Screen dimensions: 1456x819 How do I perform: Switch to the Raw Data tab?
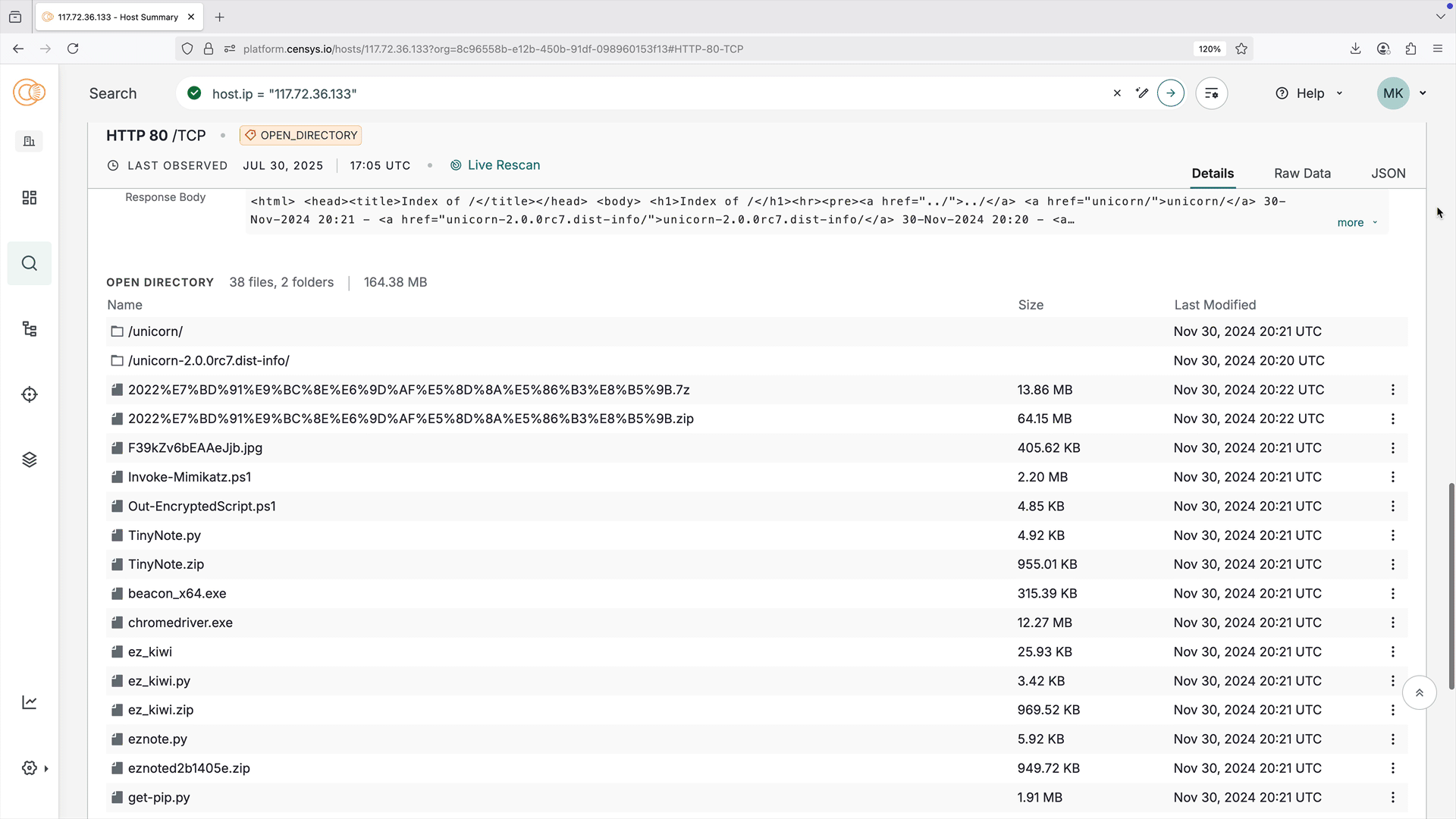pos(1302,174)
